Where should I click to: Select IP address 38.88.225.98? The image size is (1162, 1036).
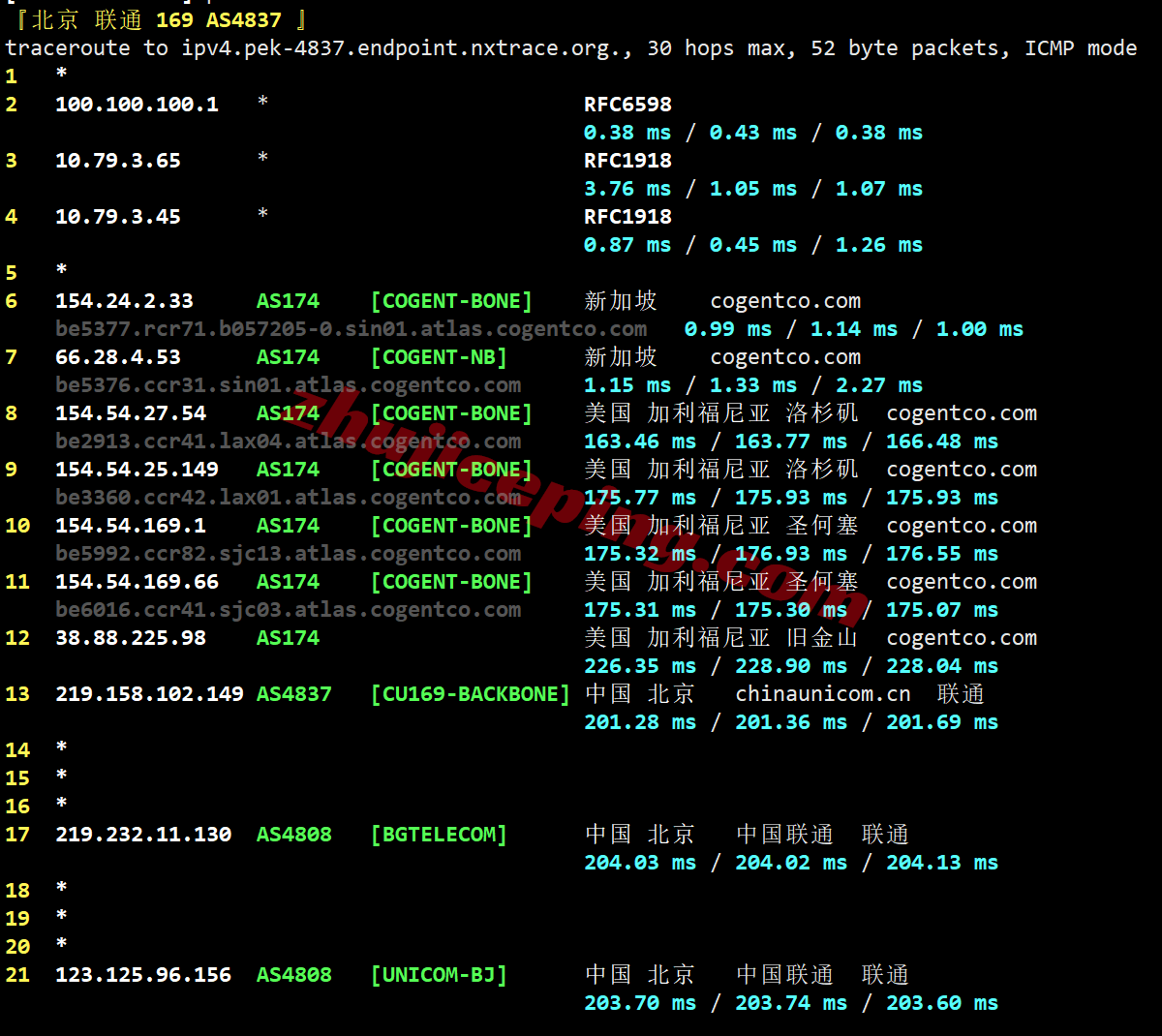[131, 638]
